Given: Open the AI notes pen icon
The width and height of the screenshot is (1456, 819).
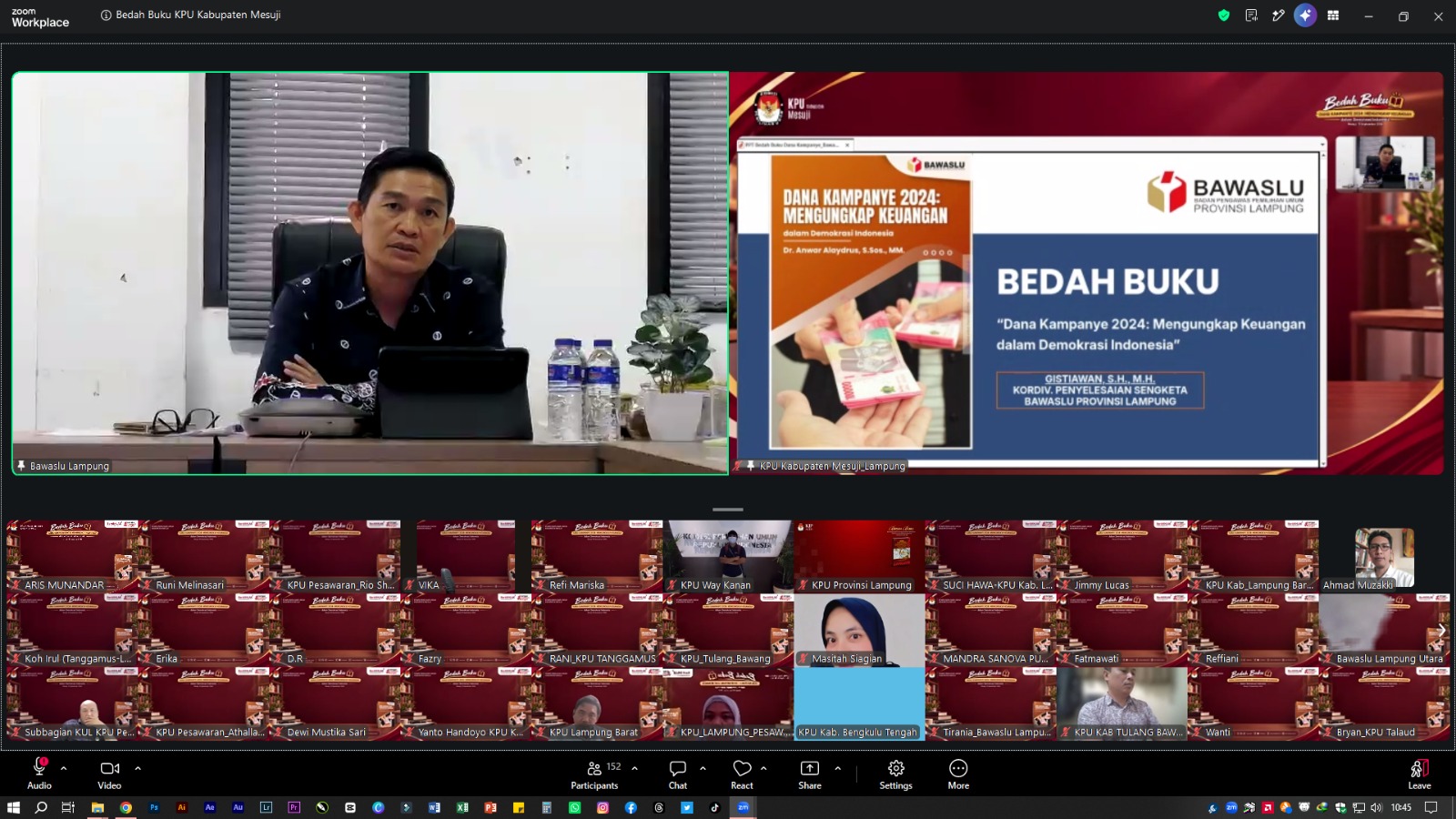Looking at the screenshot, I should [x=1279, y=15].
